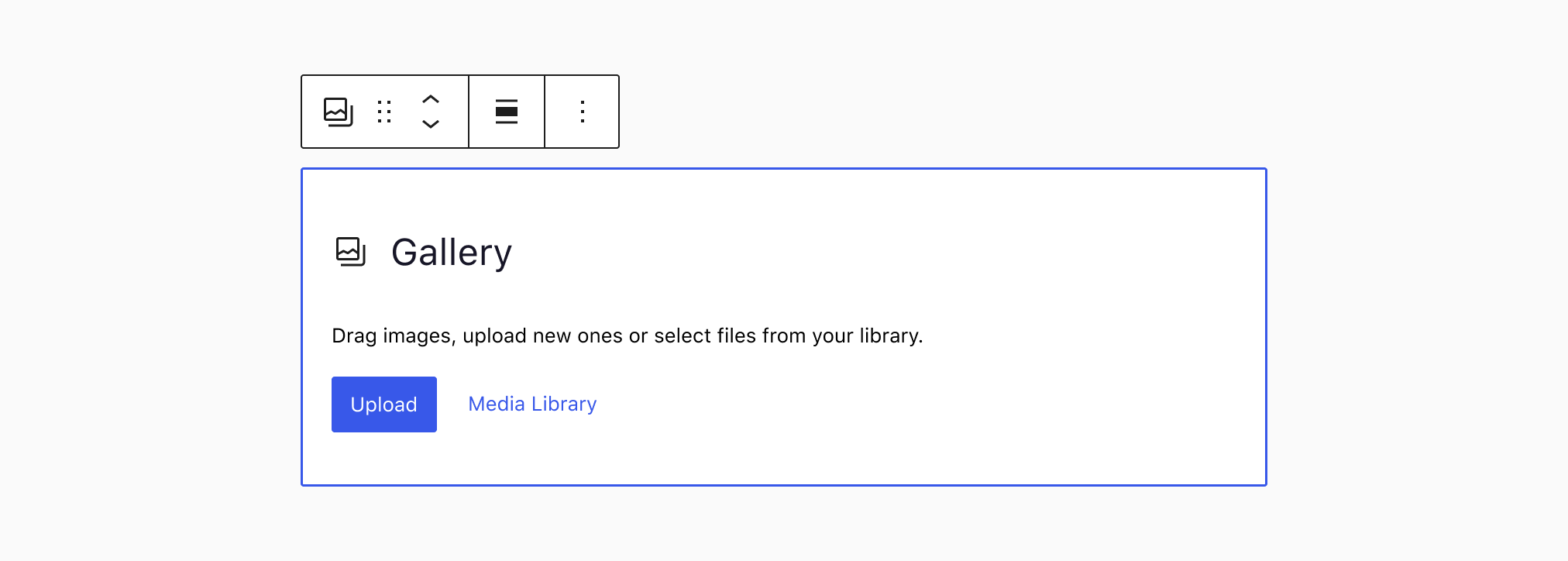Choose images via the Media Library link
The height and width of the screenshot is (561, 1568).
point(532,404)
